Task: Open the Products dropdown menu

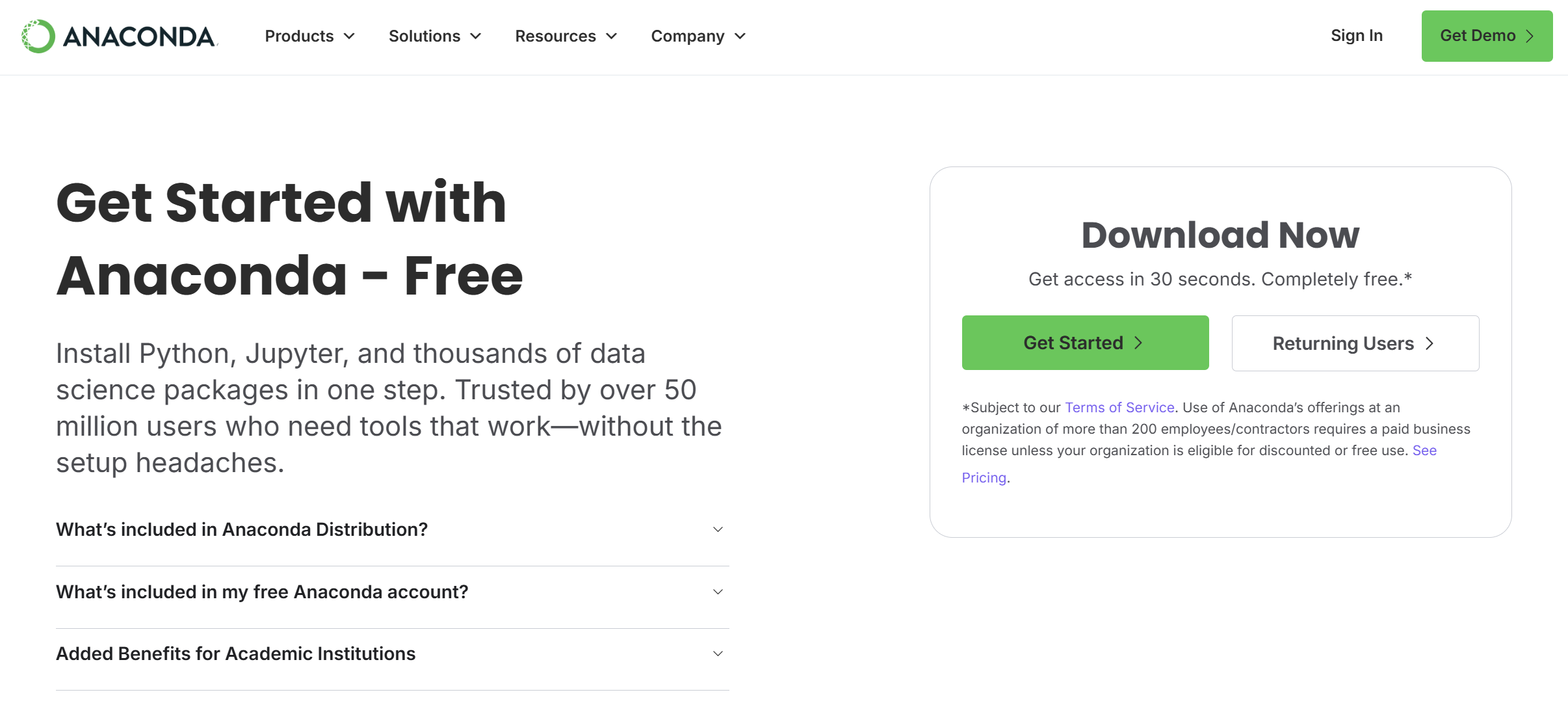Action: coord(299,36)
